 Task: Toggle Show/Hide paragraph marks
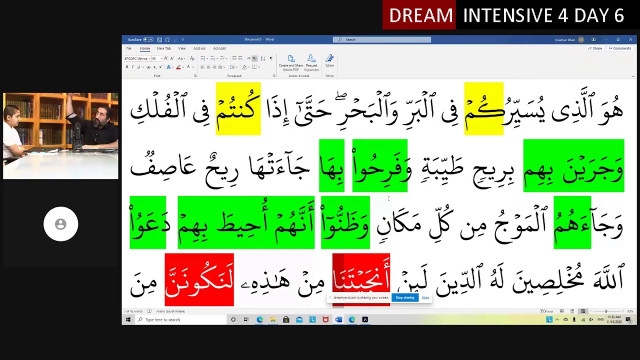pos(271,58)
